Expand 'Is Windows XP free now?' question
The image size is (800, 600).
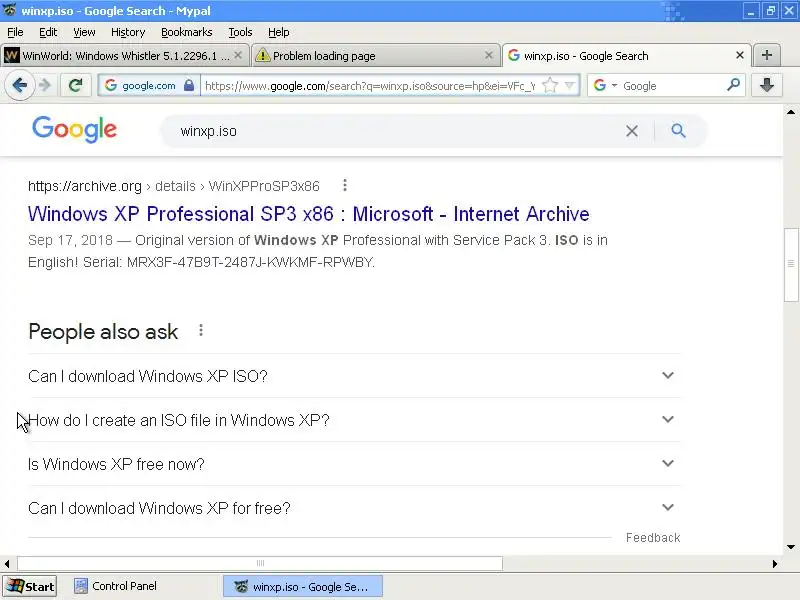[x=354, y=464]
